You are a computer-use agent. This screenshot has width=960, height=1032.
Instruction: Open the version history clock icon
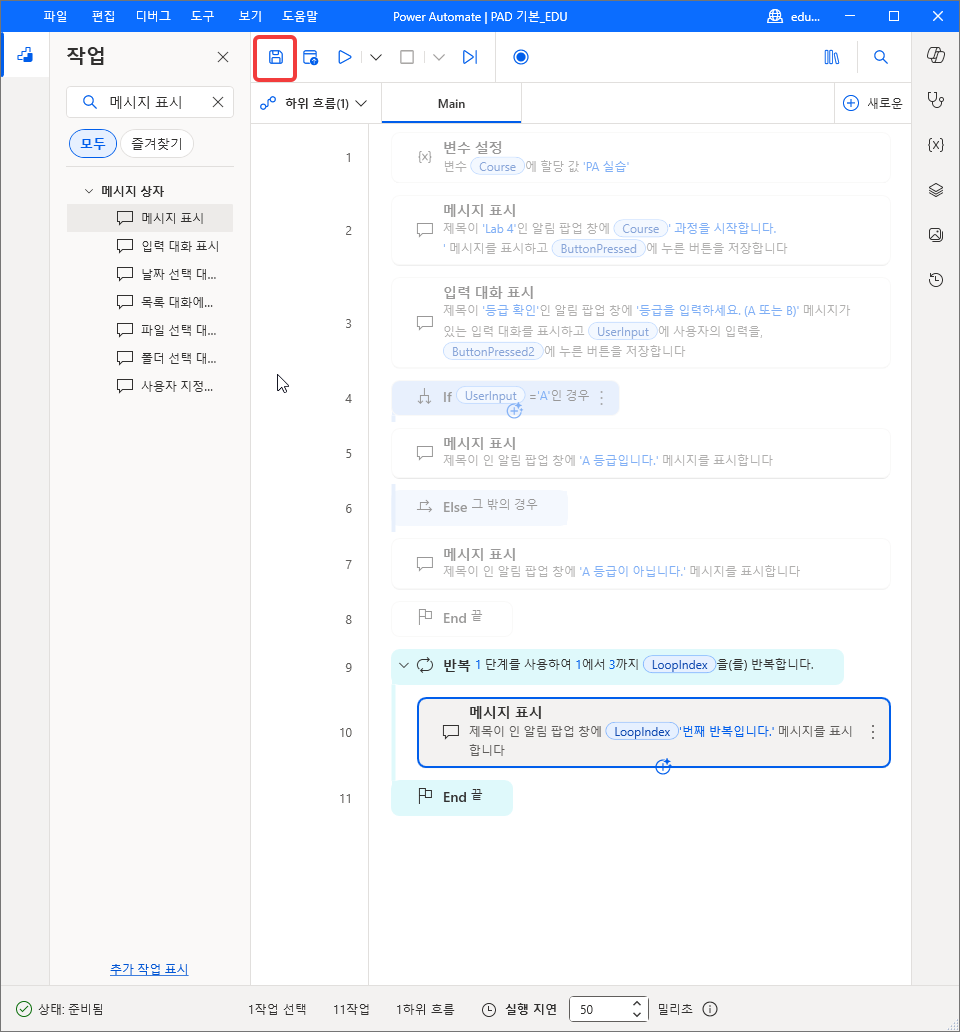click(x=936, y=280)
